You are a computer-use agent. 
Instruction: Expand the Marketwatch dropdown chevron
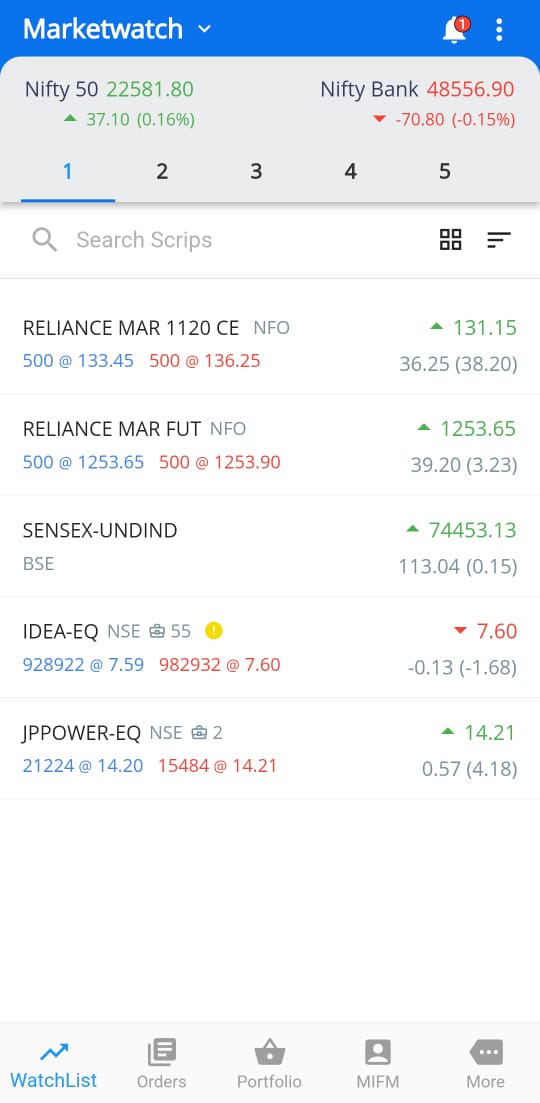204,30
